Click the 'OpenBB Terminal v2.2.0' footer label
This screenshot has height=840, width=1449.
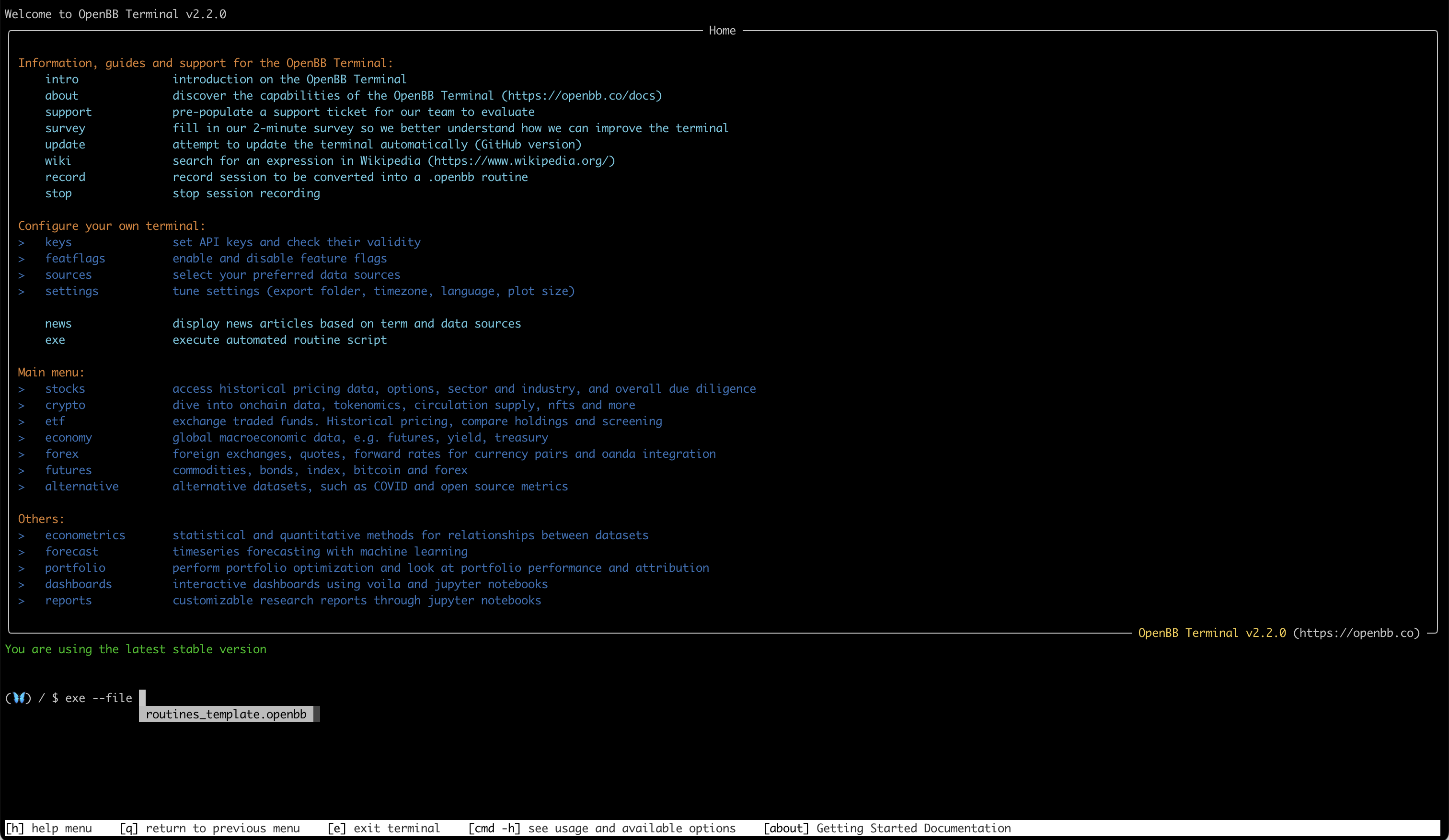1212,633
